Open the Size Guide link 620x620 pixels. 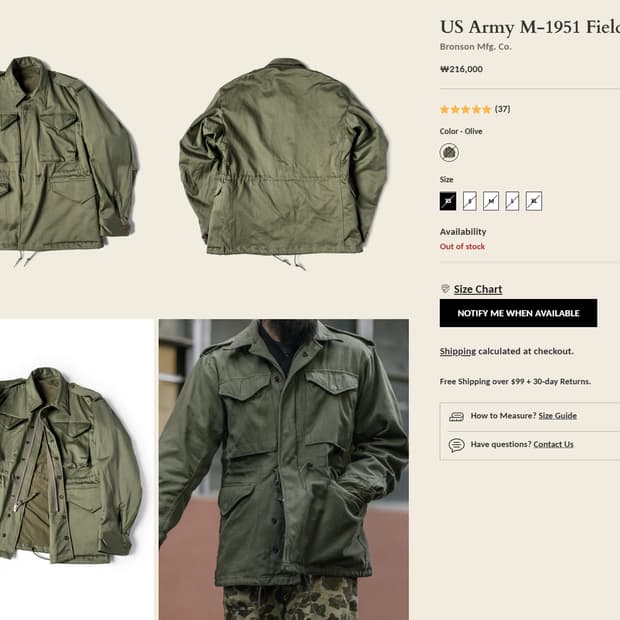click(x=557, y=416)
